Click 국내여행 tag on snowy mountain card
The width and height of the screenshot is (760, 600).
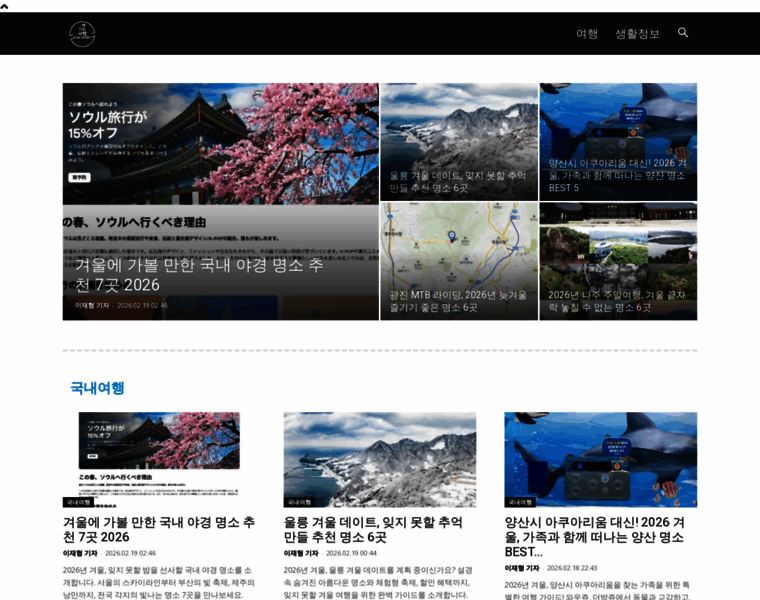click(299, 502)
